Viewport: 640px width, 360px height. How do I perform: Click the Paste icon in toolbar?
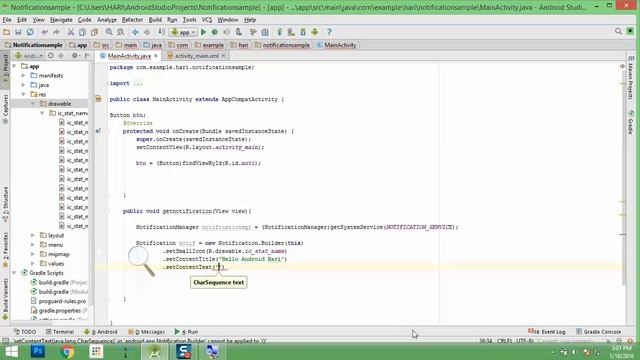94,32
